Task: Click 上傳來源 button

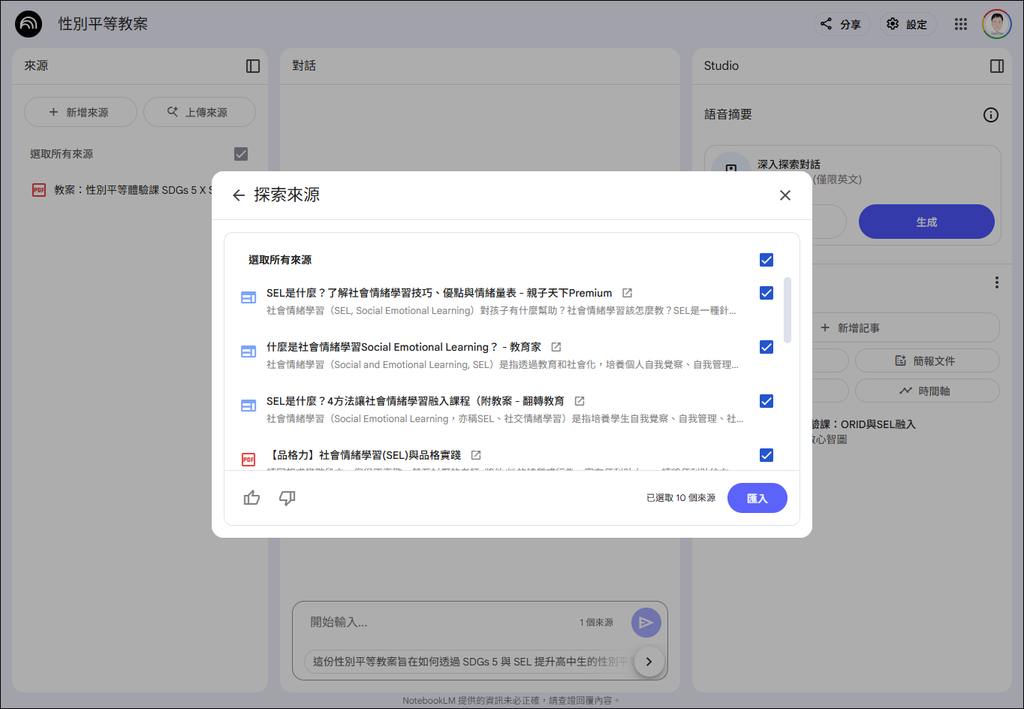Action: coord(199,112)
